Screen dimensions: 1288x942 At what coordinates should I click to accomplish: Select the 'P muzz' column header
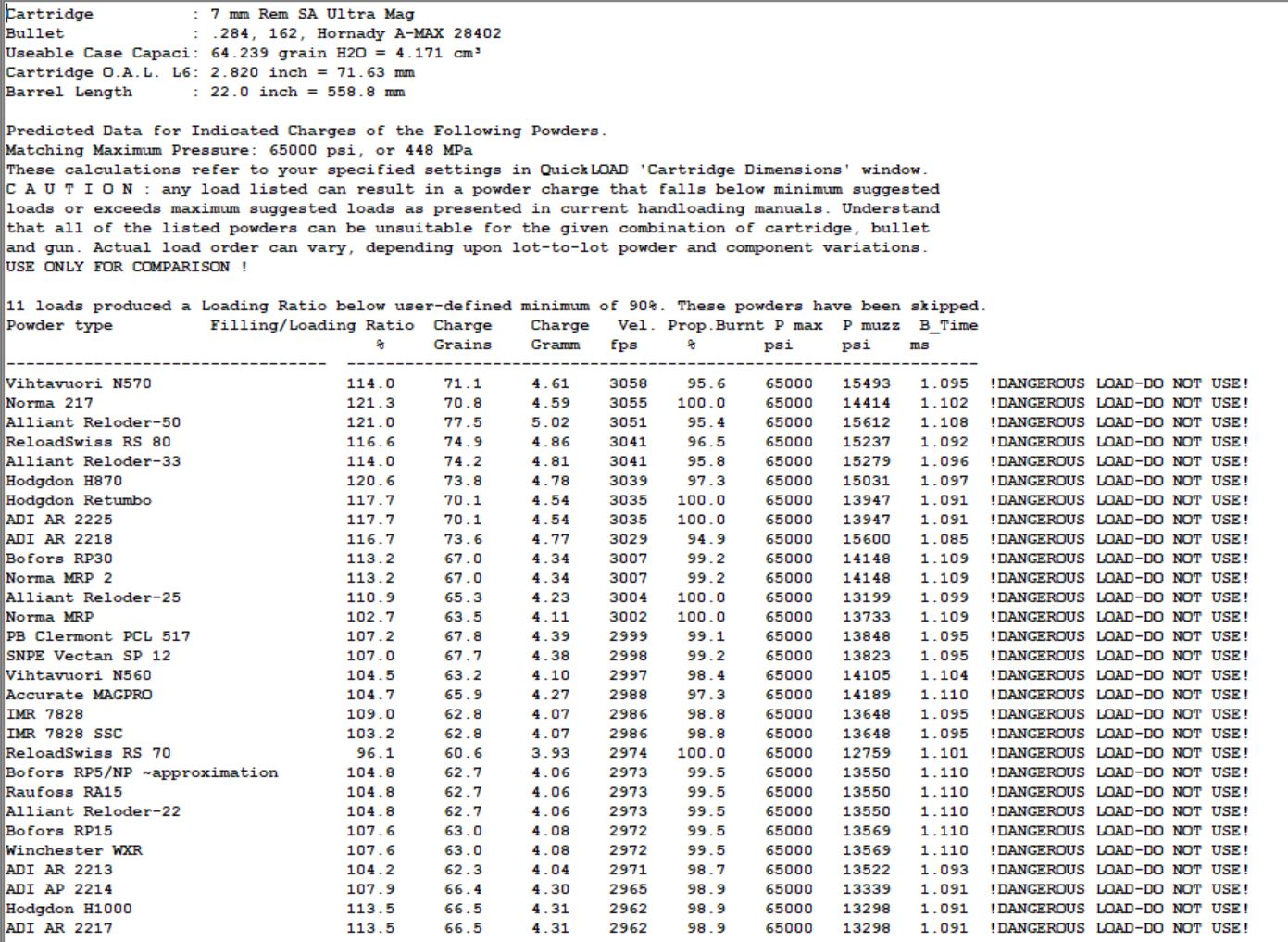pos(870,325)
